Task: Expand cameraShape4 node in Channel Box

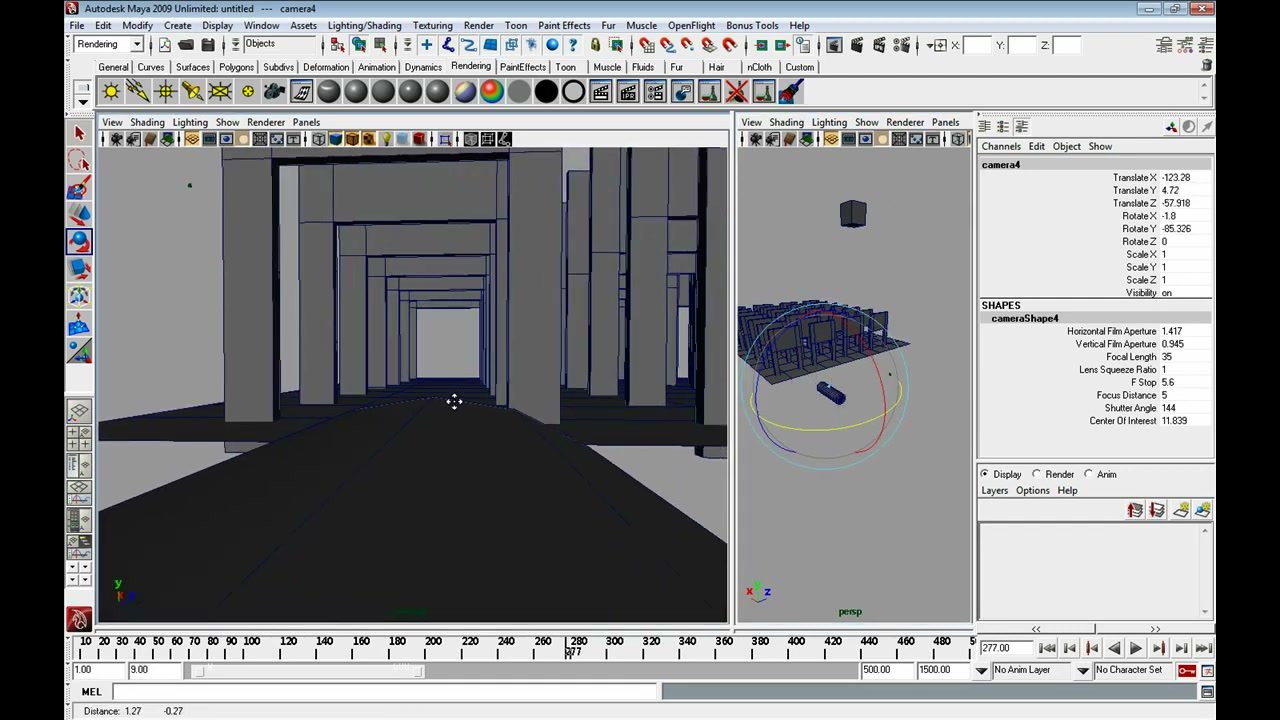Action: [1024, 318]
